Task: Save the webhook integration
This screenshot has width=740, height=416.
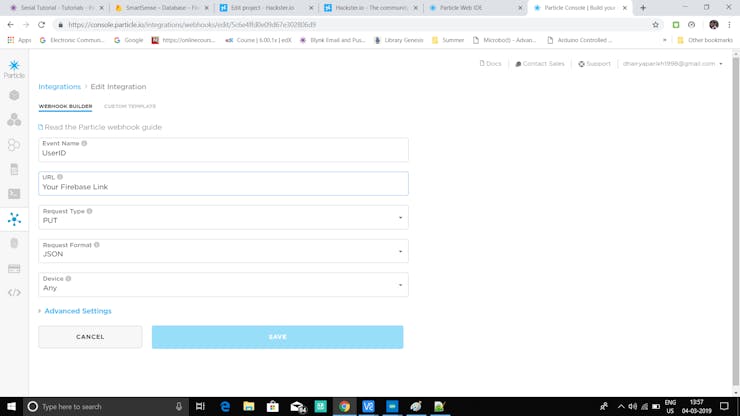Action: pyautogui.click(x=278, y=337)
